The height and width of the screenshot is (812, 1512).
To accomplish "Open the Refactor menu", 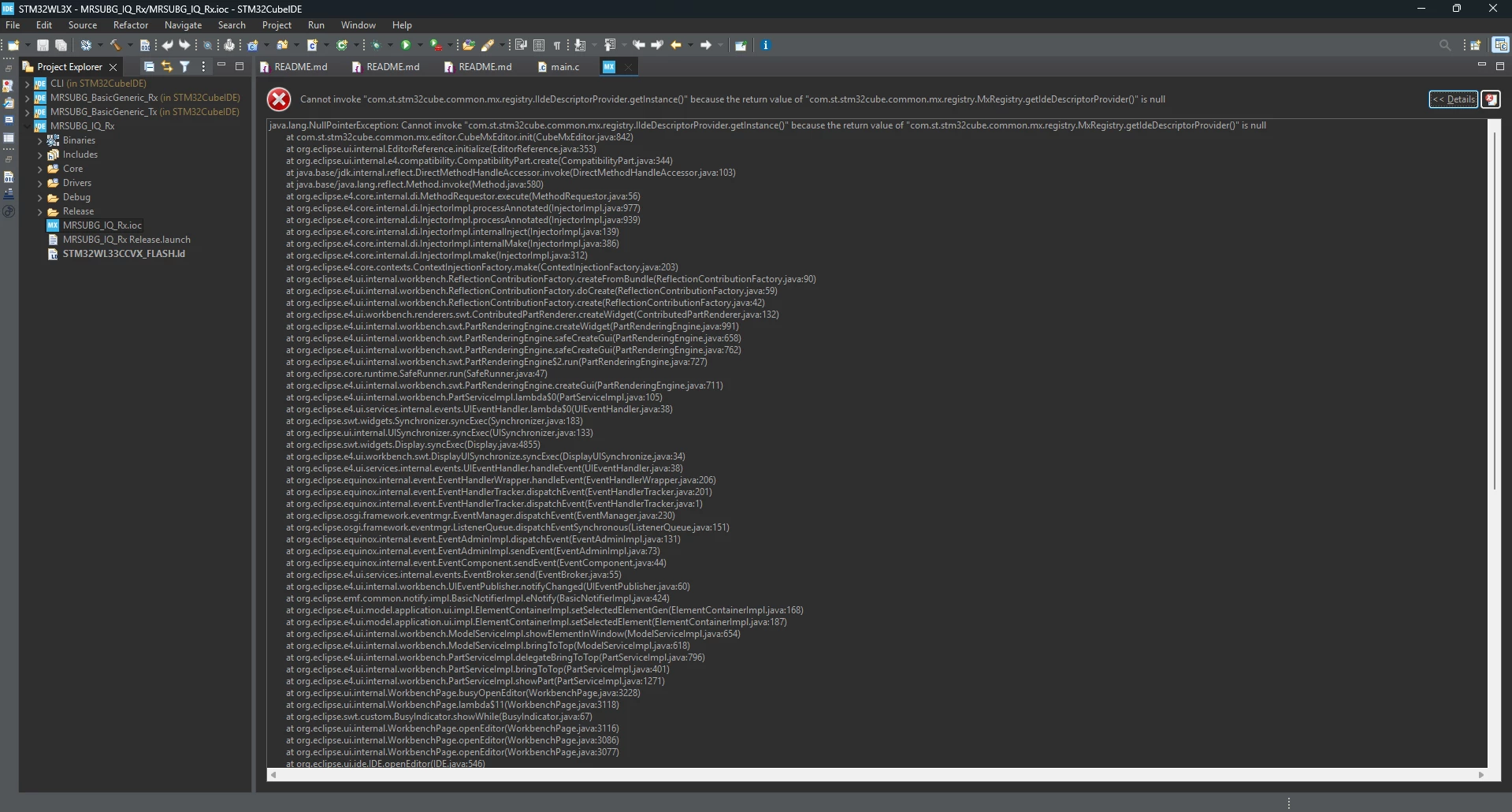I will (131, 25).
